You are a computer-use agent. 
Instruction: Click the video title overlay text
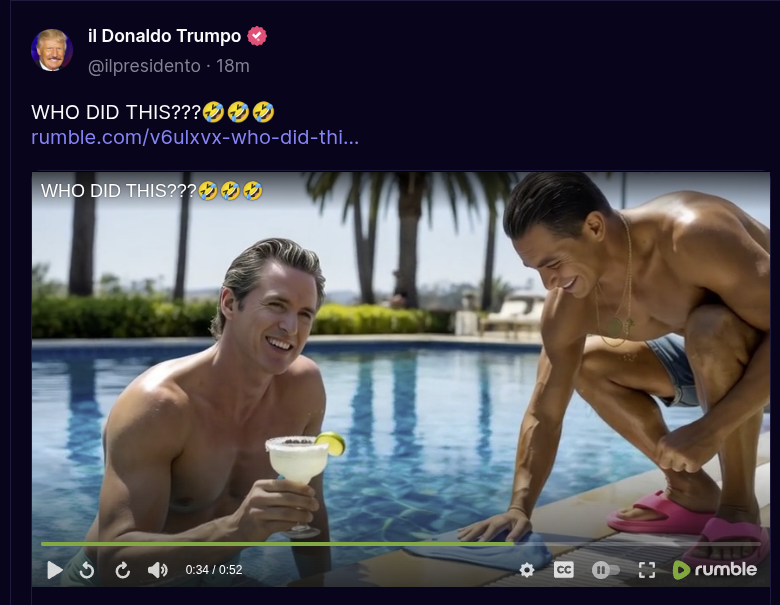pyautogui.click(x=152, y=191)
